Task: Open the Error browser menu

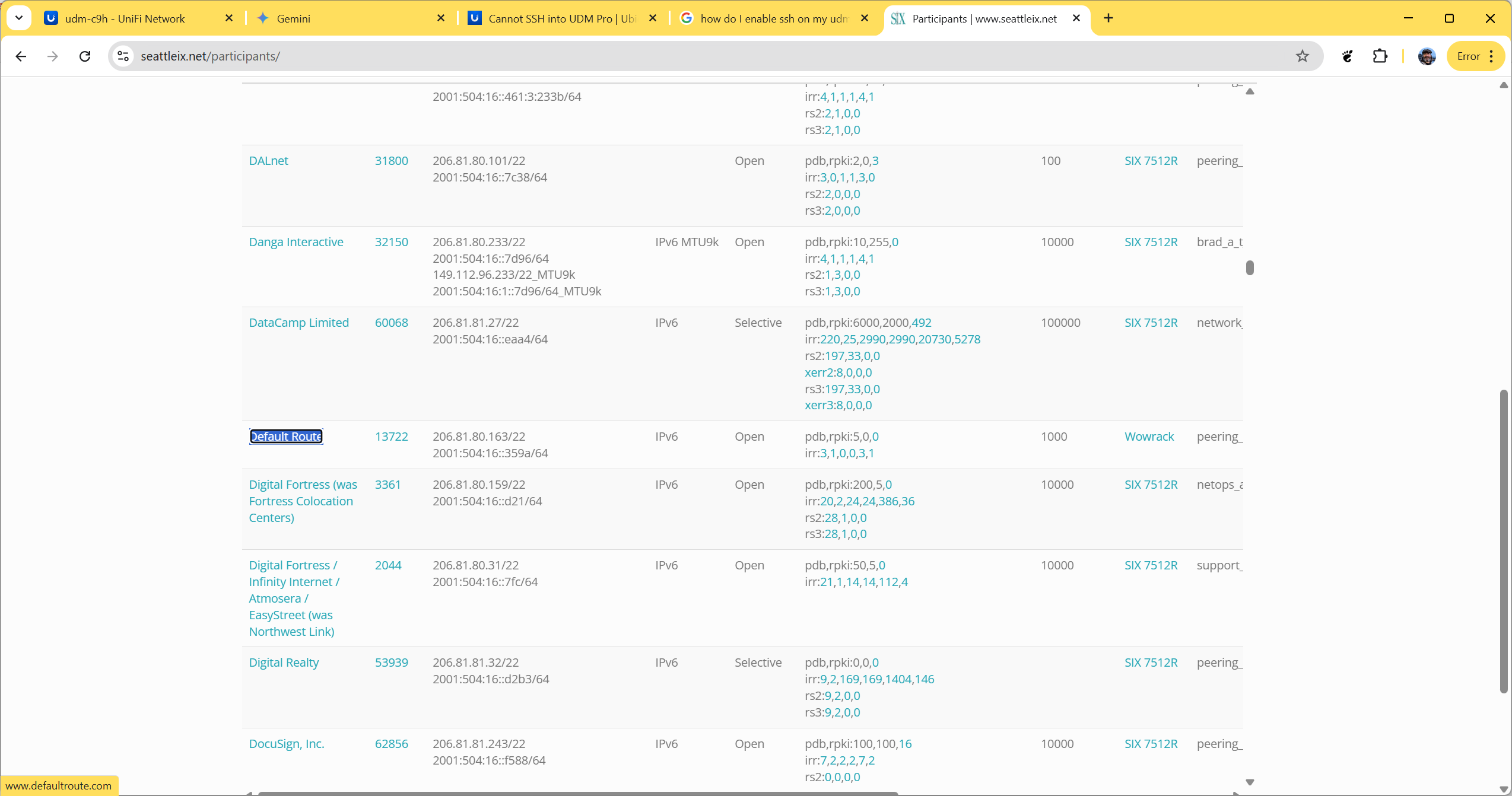Action: tap(1476, 56)
